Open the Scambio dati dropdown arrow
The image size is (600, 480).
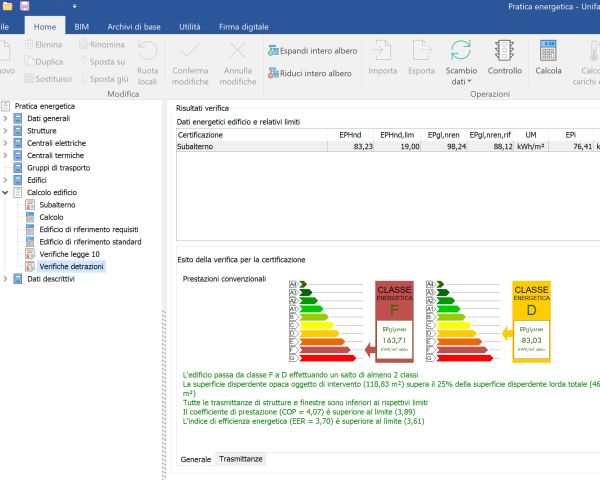(469, 82)
